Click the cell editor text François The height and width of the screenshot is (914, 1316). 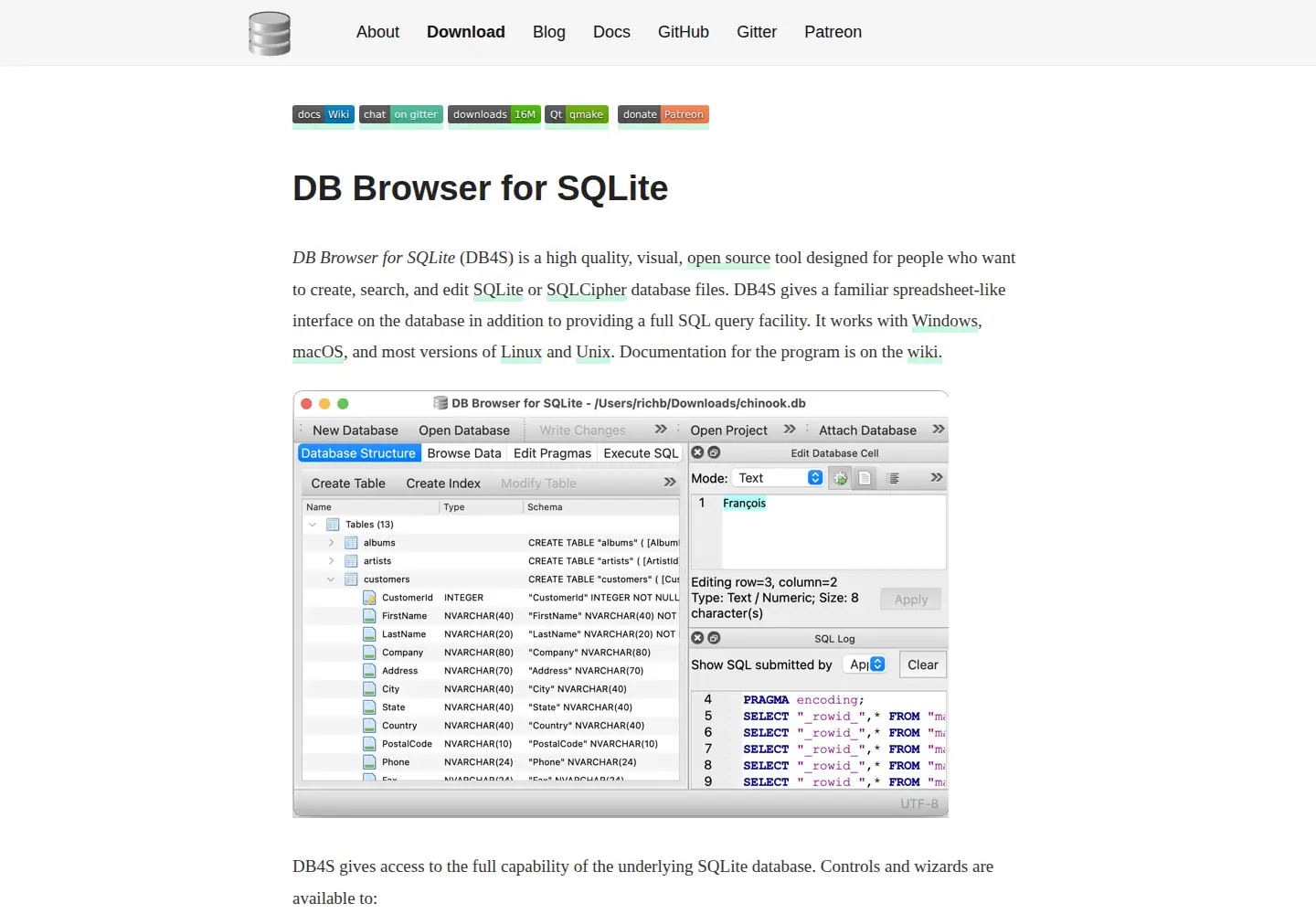pyautogui.click(x=744, y=504)
